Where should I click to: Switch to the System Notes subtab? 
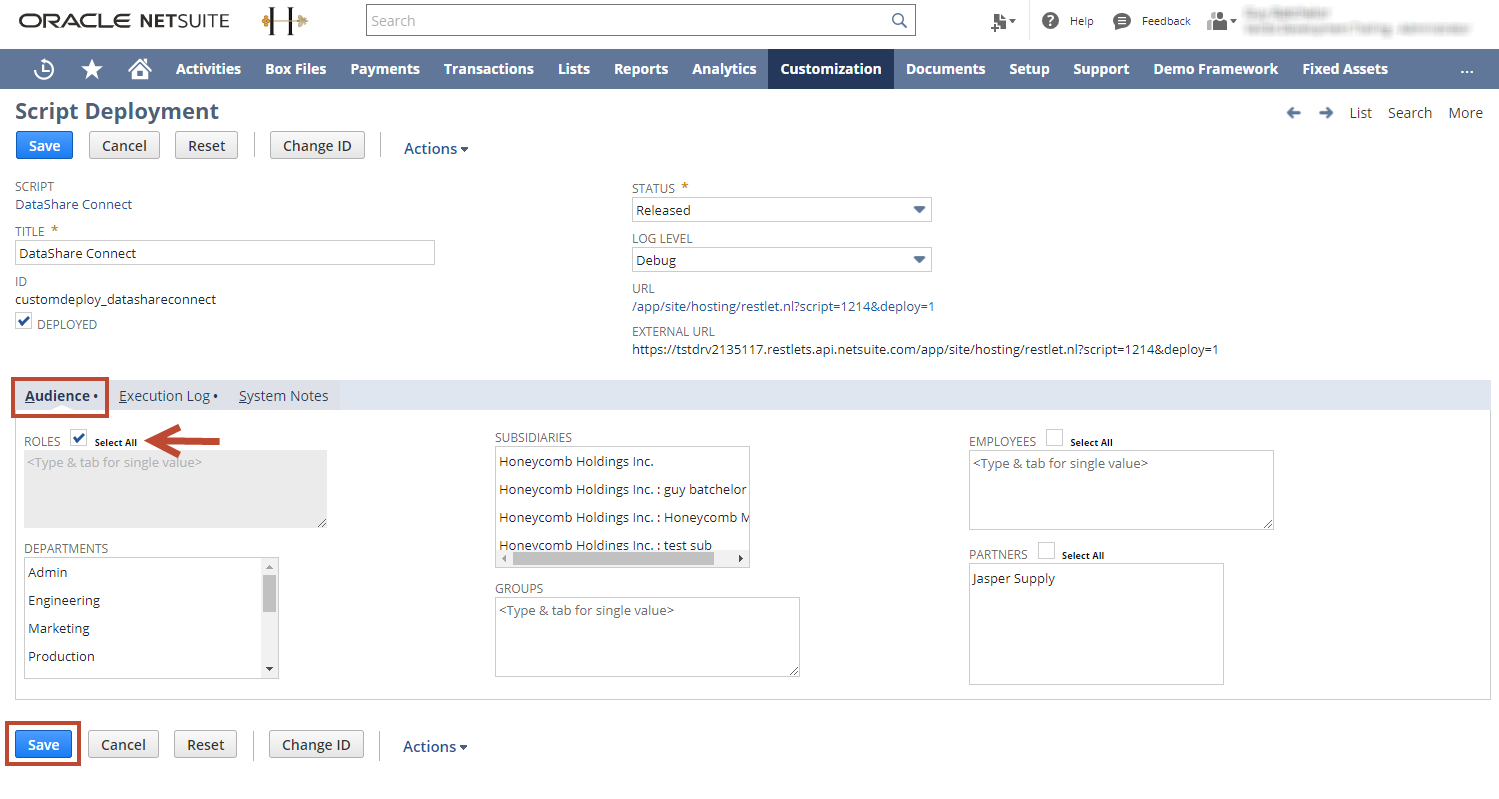(284, 396)
